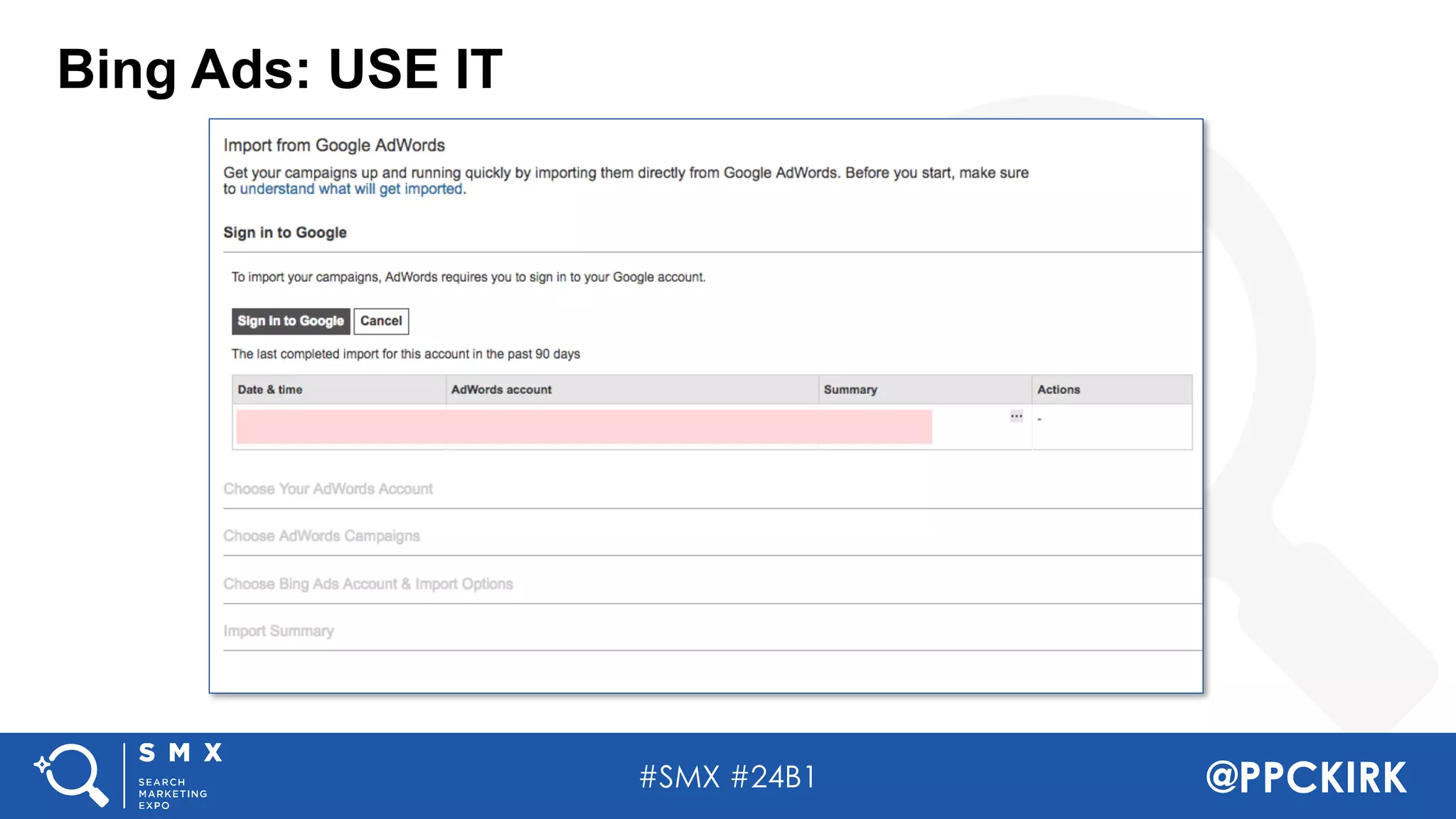The image size is (1456, 819).
Task: Cancel the AdWords import
Action: click(x=381, y=321)
